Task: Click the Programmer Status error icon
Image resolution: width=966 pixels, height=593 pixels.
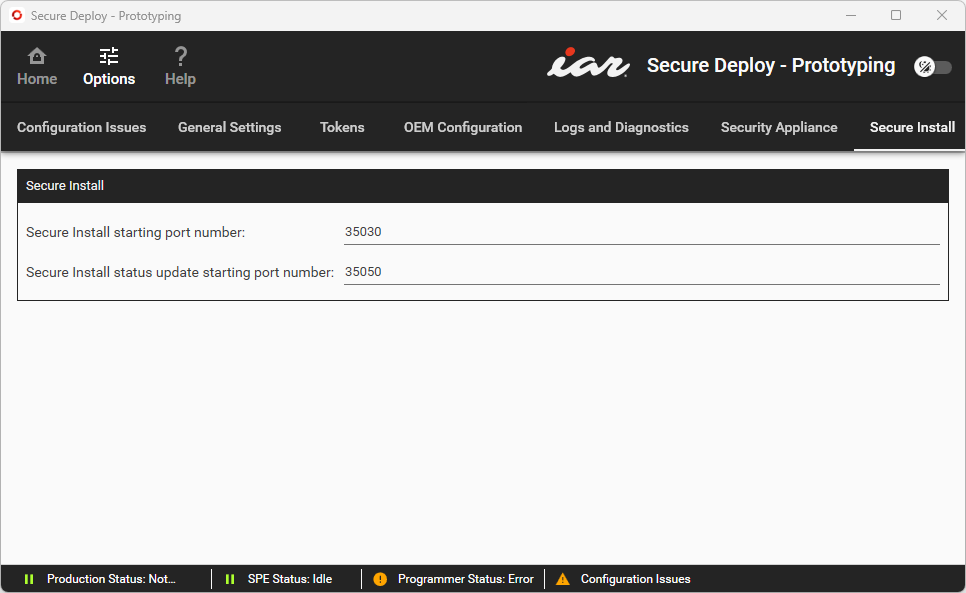Action: pos(380,578)
